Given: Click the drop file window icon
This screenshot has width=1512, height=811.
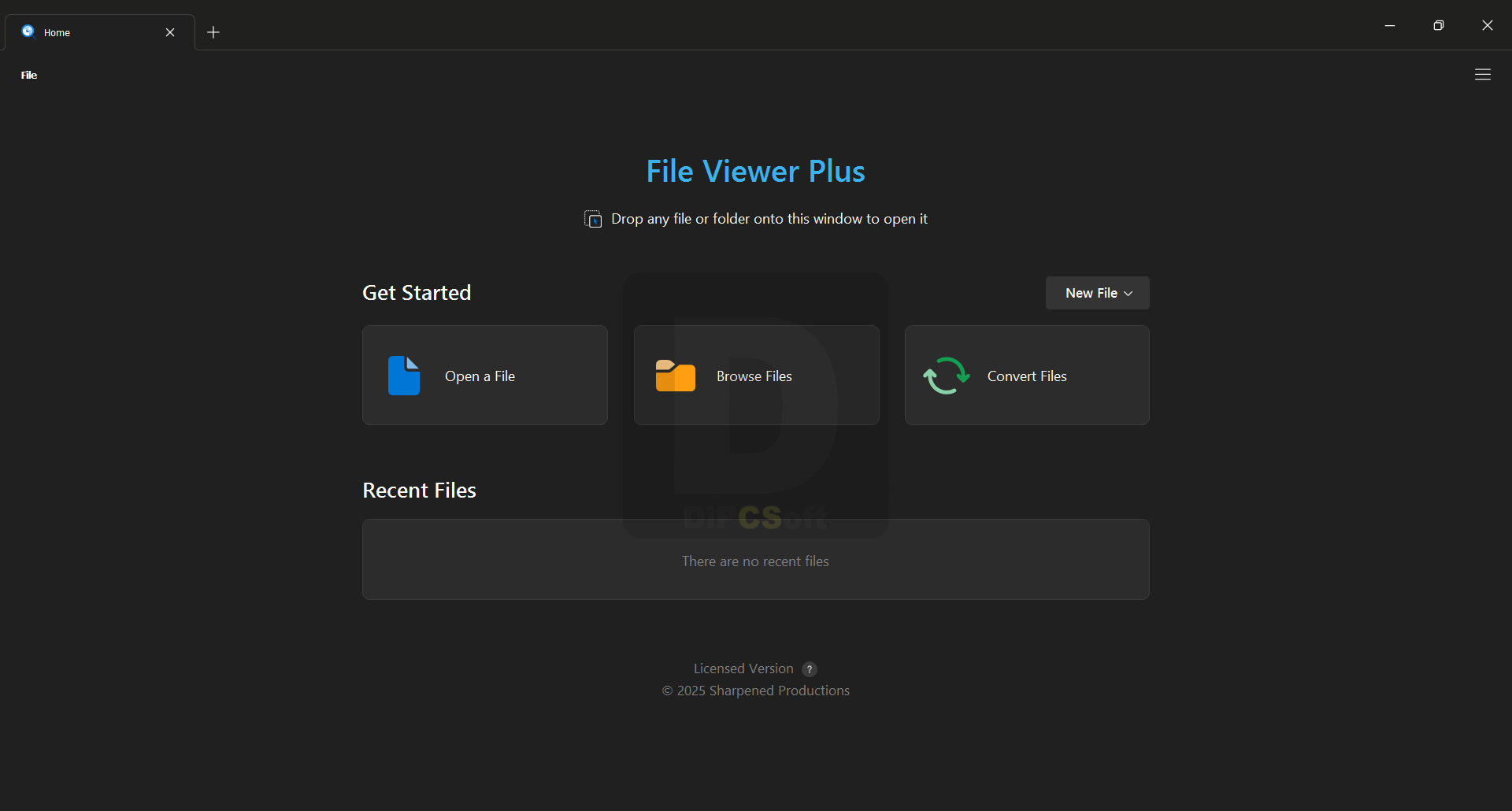Looking at the screenshot, I should 593,219.
